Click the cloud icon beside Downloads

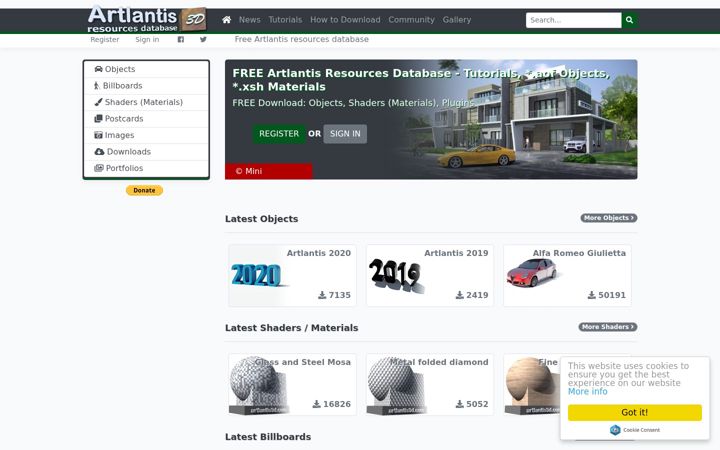tap(99, 152)
